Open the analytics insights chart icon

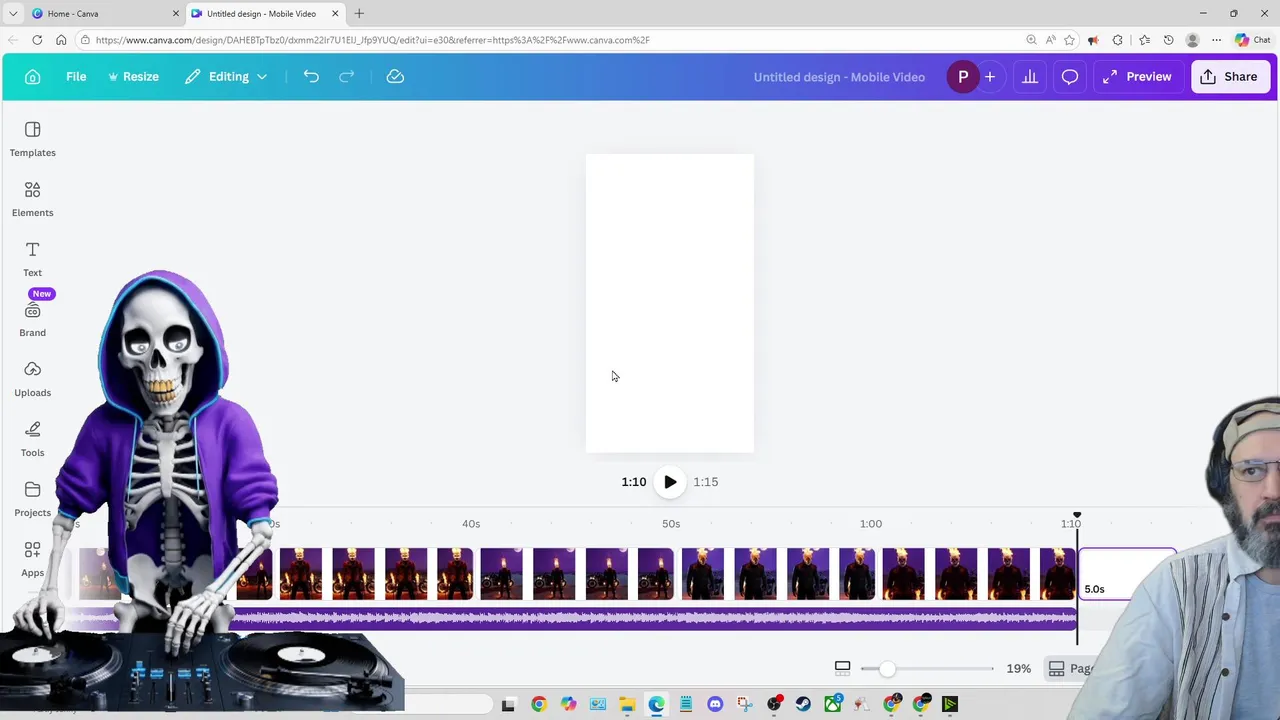(x=1029, y=77)
